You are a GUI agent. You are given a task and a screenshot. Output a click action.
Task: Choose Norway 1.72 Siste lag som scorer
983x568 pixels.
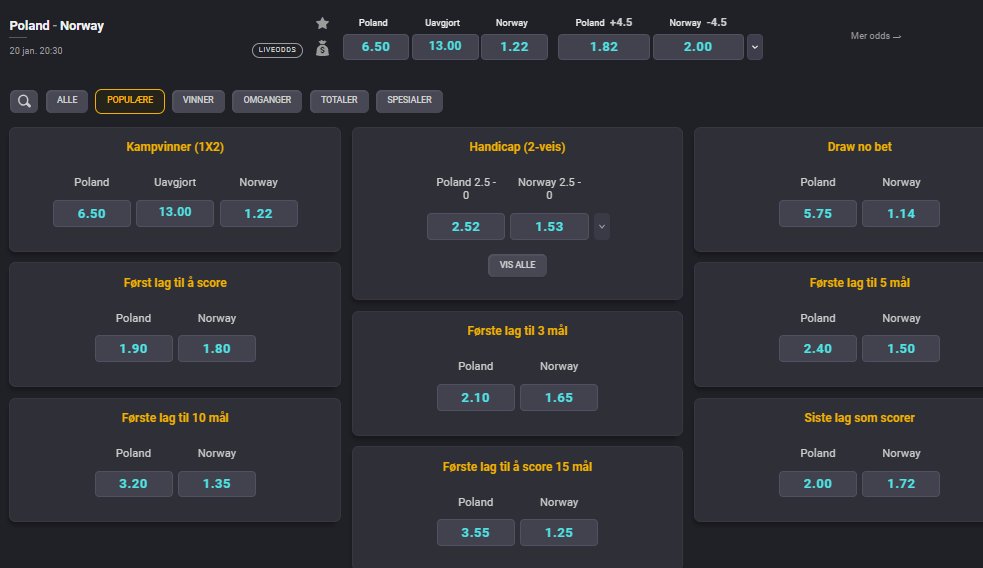click(901, 483)
